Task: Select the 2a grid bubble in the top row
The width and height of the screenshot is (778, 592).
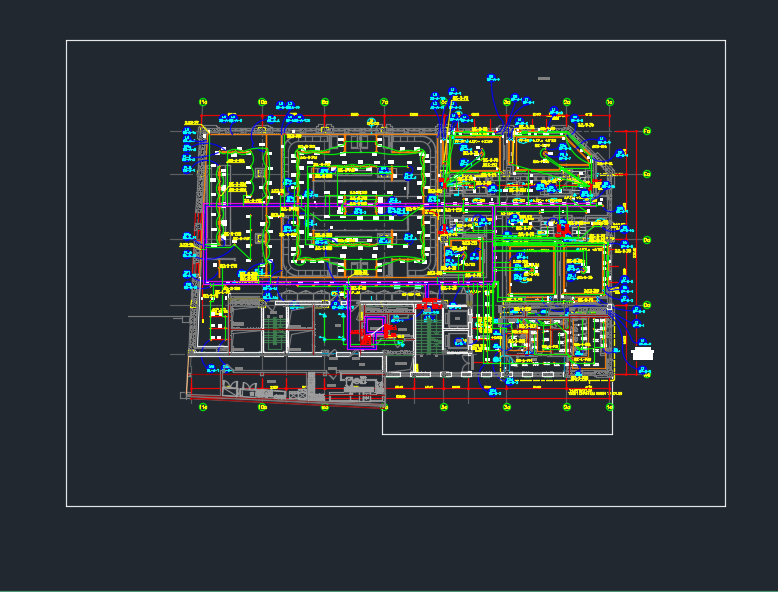Action: [x=567, y=102]
